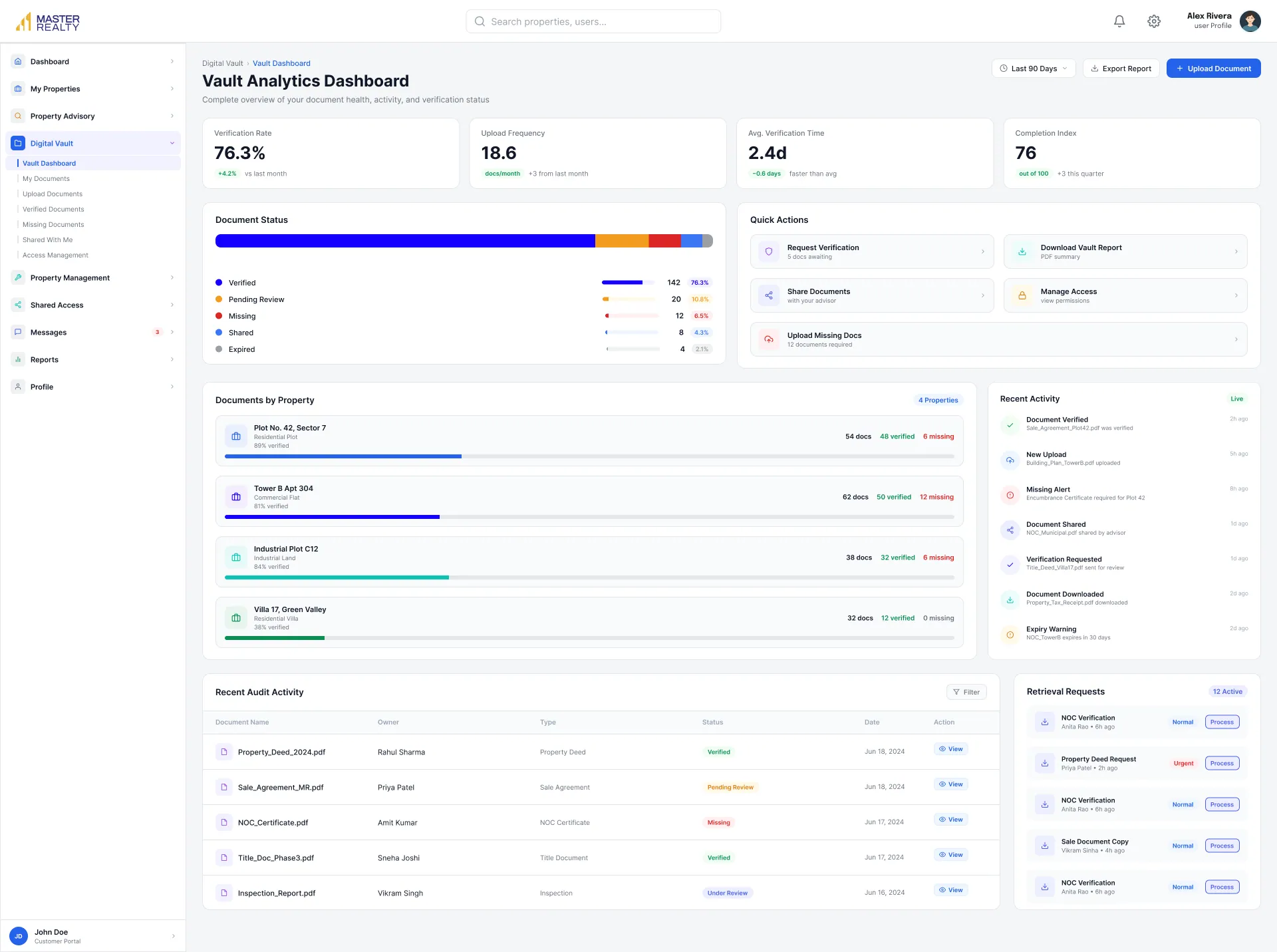Click Tower B Apt 304 progress bar
The image size is (1277, 952).
click(x=589, y=517)
